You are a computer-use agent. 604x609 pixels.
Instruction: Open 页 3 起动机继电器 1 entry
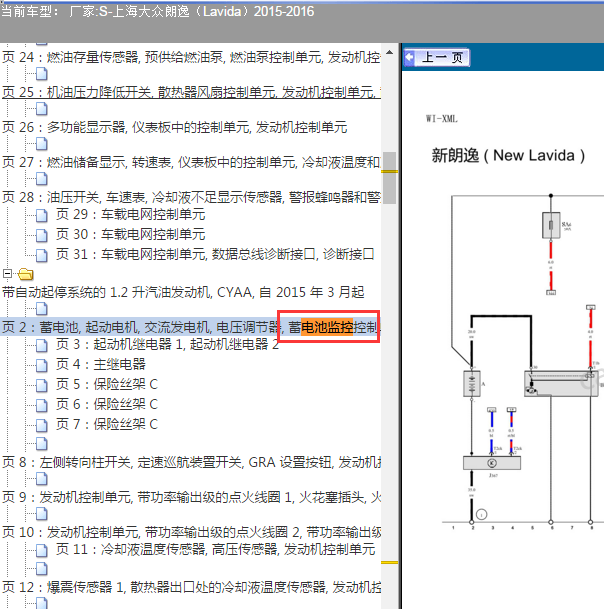coord(167,344)
